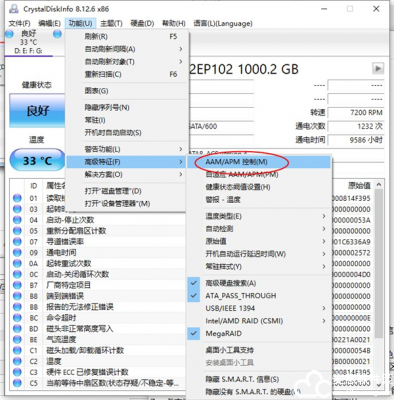This screenshot has width=394, height=400.
Task: Click status orb beside 启动-关闭循环次数 (0C)
Action: 17,274
